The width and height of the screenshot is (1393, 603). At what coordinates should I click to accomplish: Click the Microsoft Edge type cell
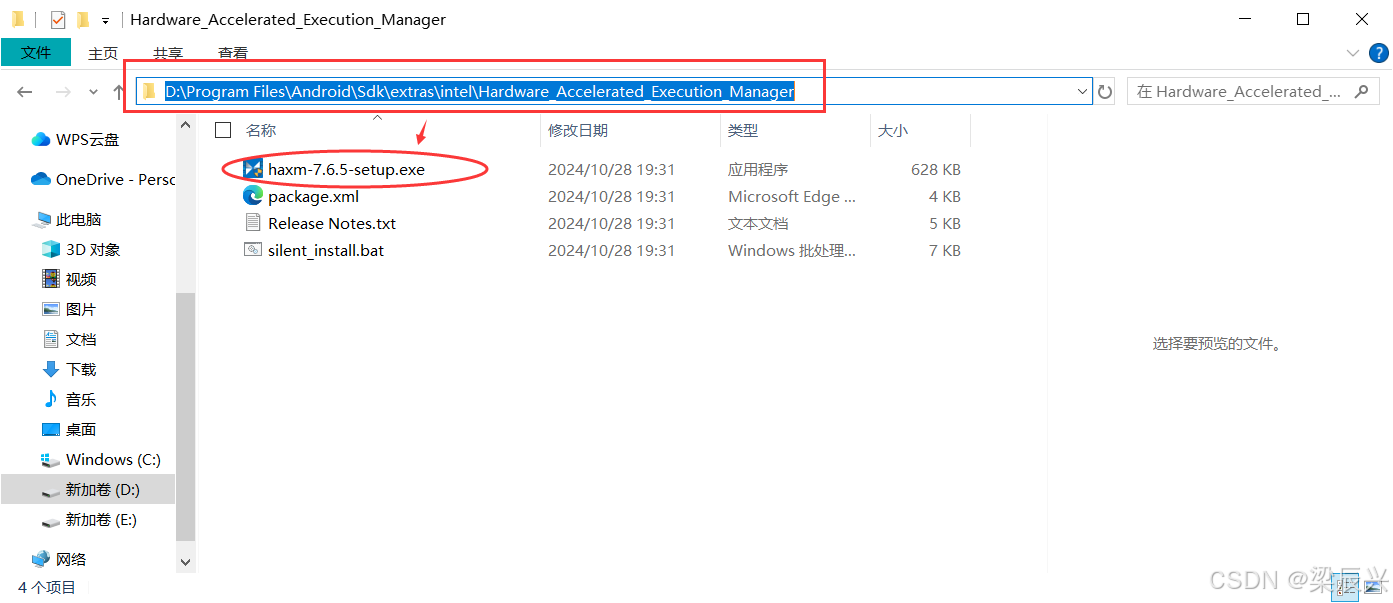pos(792,196)
